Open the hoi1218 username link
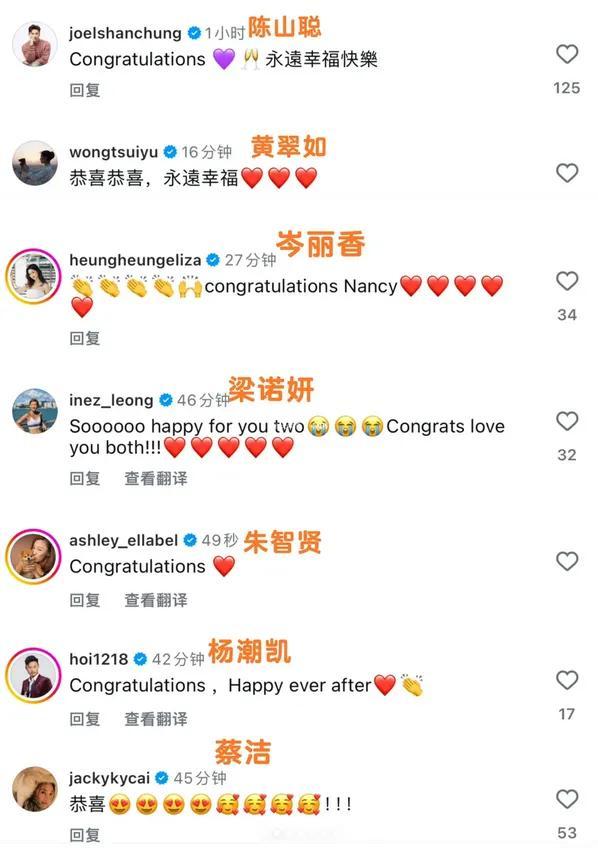 tap(98, 659)
